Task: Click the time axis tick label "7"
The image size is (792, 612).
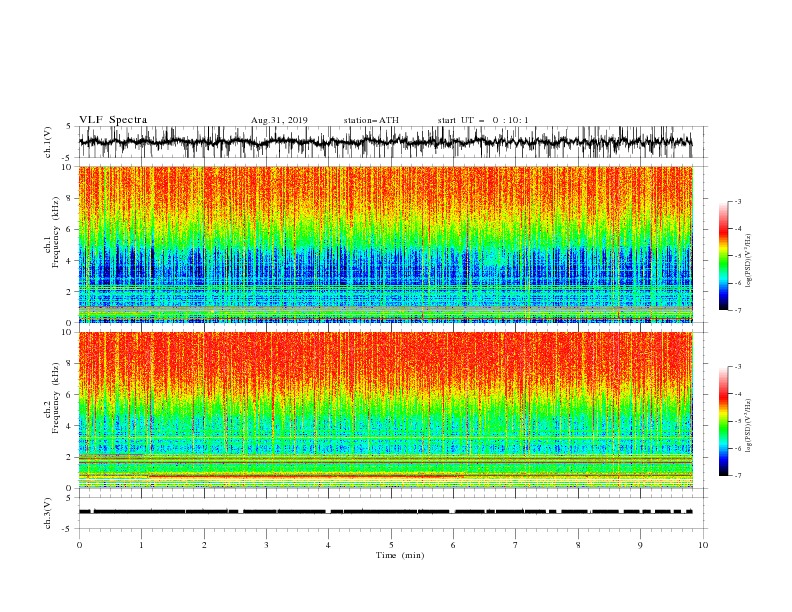Action: [516, 545]
